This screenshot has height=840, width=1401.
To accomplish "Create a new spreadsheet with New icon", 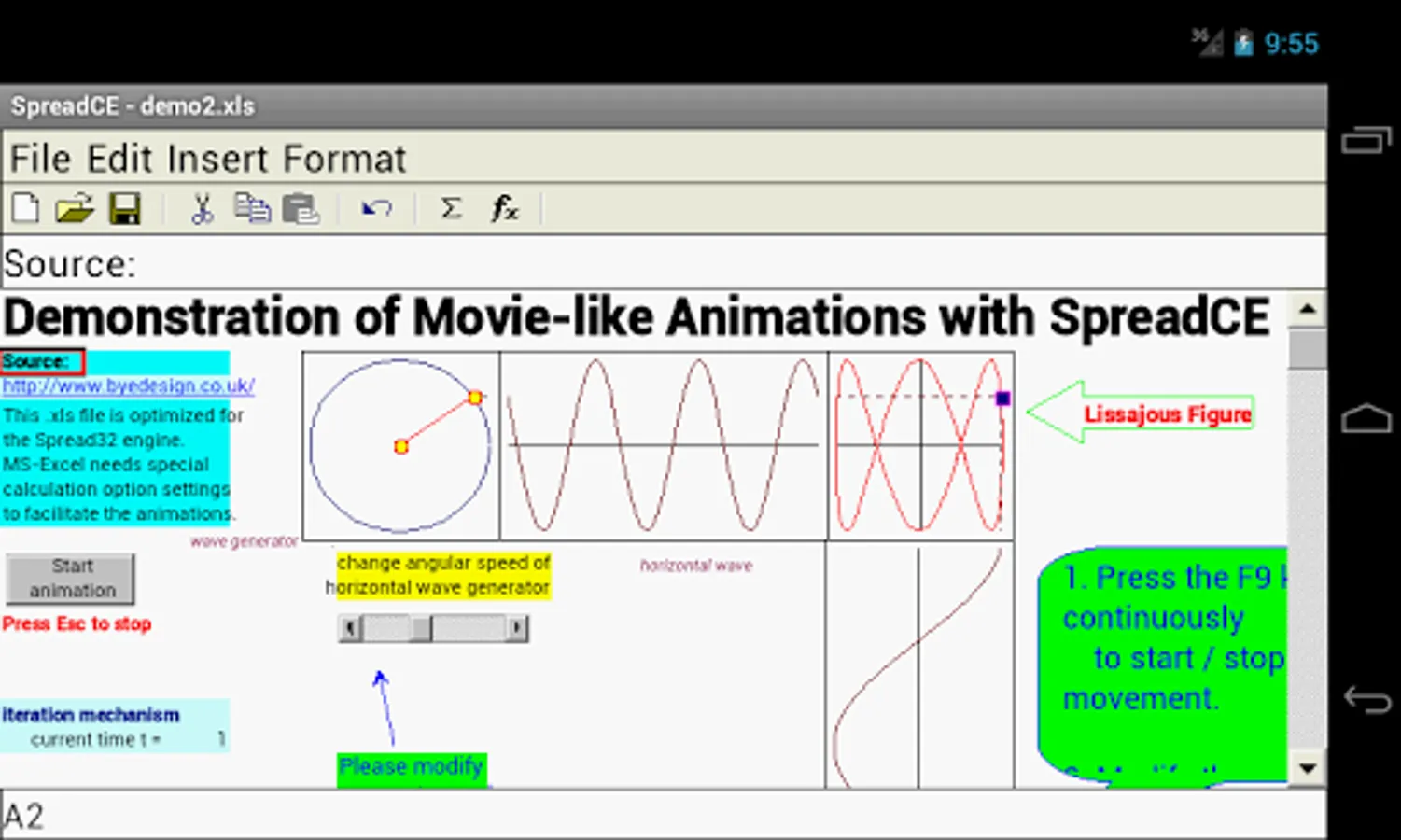I will click(25, 208).
